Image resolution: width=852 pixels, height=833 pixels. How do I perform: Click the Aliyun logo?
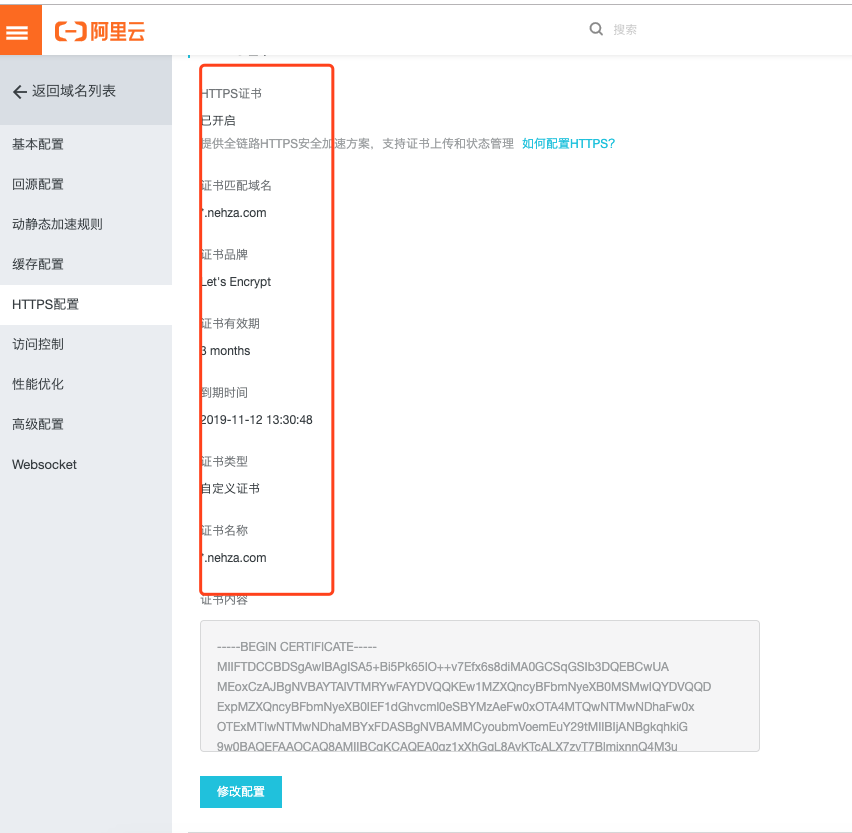point(100,32)
